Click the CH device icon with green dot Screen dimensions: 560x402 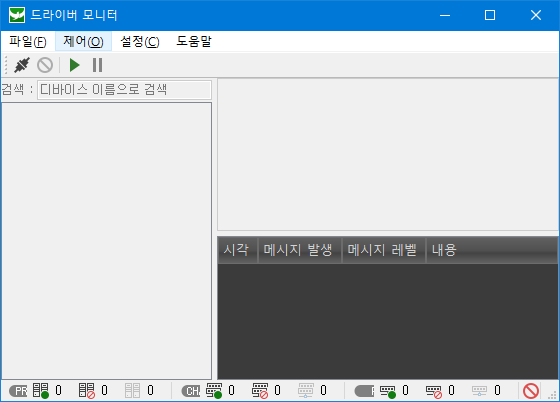214,391
